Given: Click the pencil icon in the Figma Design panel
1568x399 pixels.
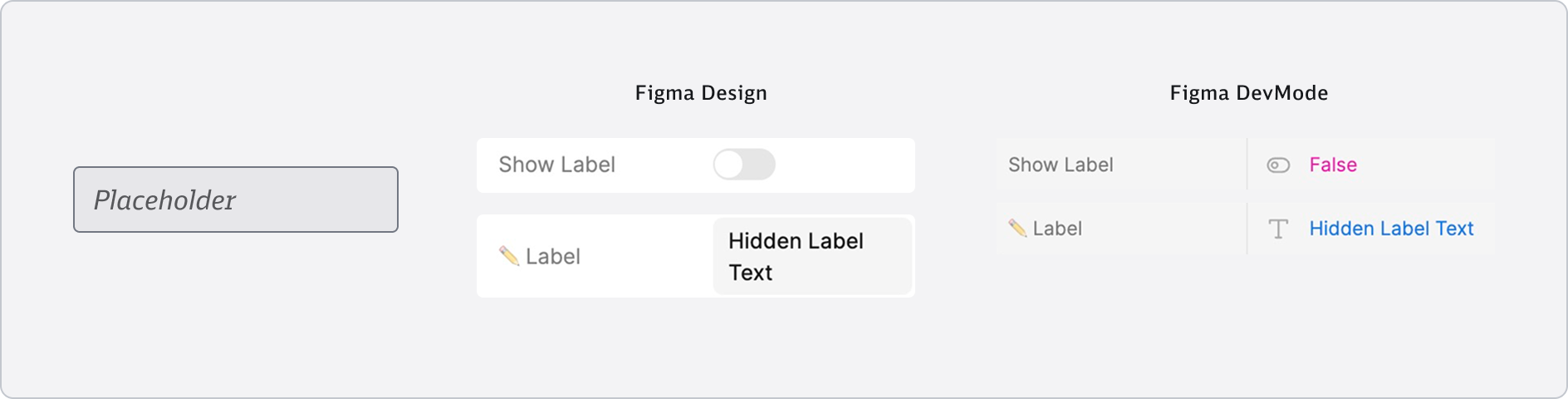Looking at the screenshot, I should 508,256.
